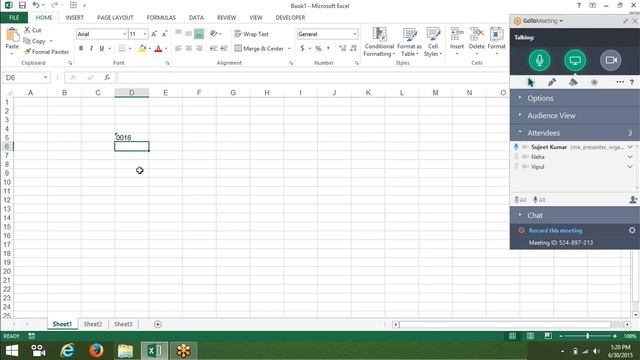Image resolution: width=640 pixels, height=360 pixels.
Task: Open fill color highlight swatch
Action: [142, 49]
